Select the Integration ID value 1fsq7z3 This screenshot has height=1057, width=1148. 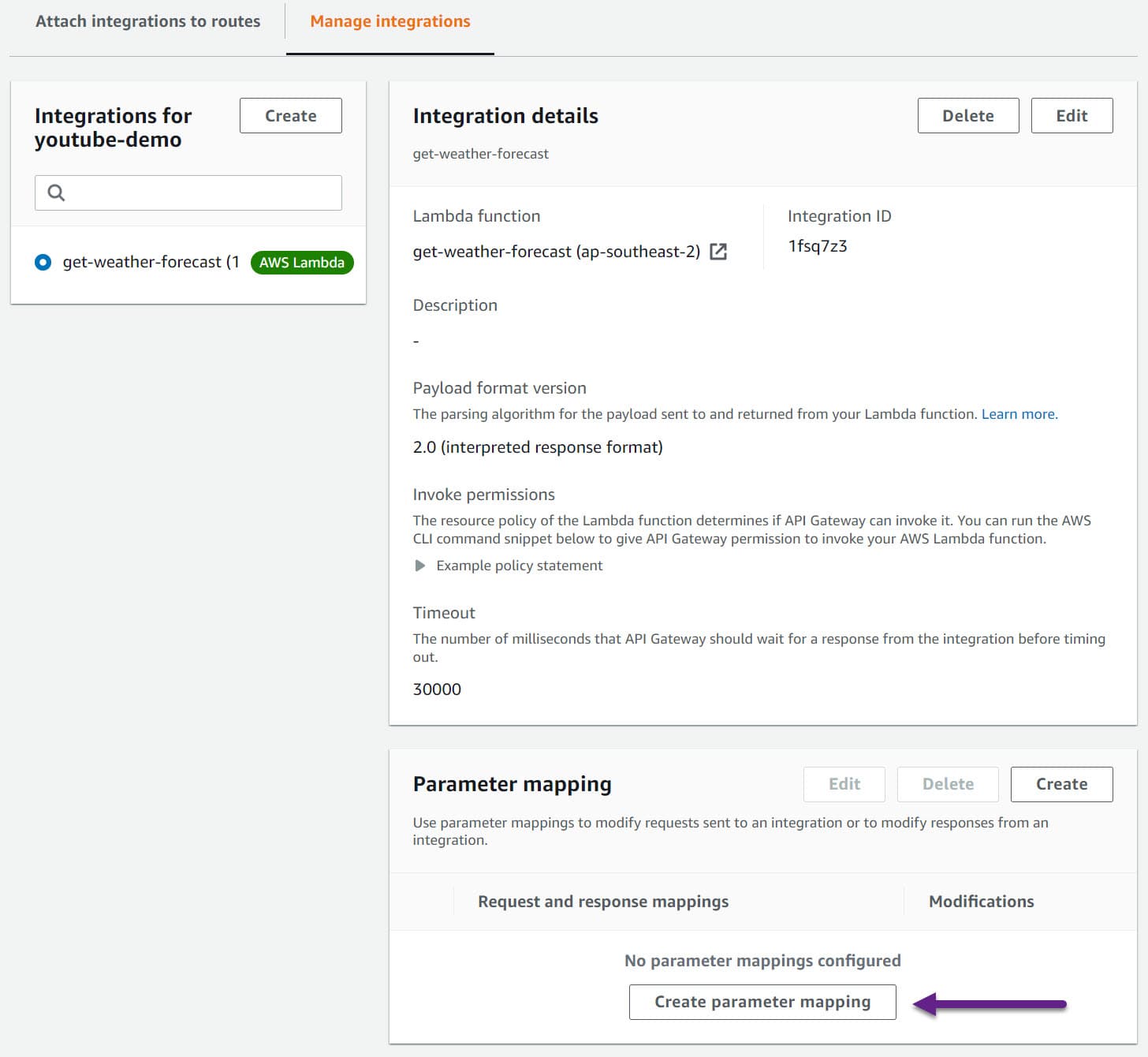pyautogui.click(x=818, y=246)
